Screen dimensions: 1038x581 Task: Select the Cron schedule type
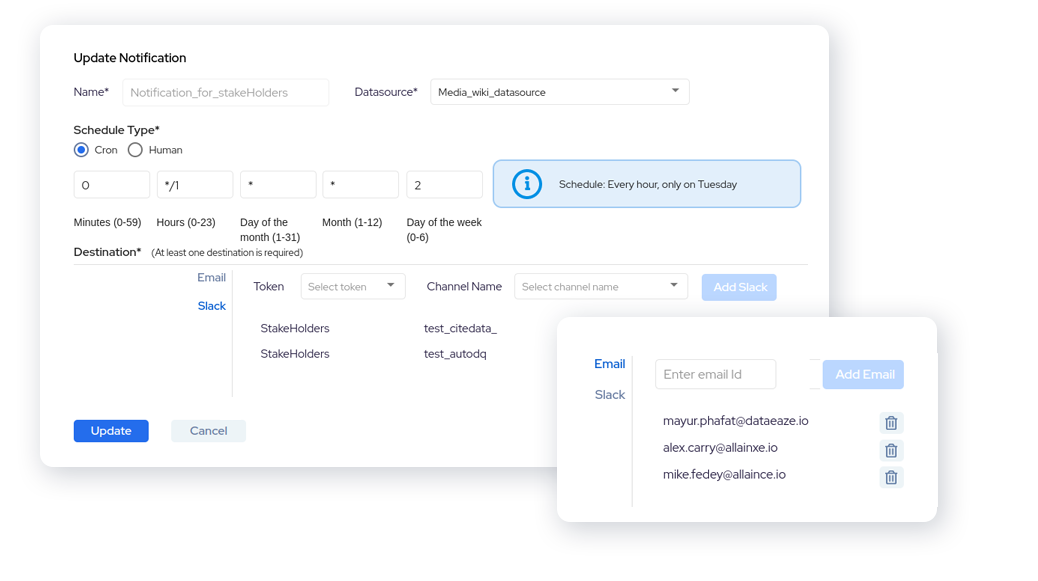pos(82,150)
